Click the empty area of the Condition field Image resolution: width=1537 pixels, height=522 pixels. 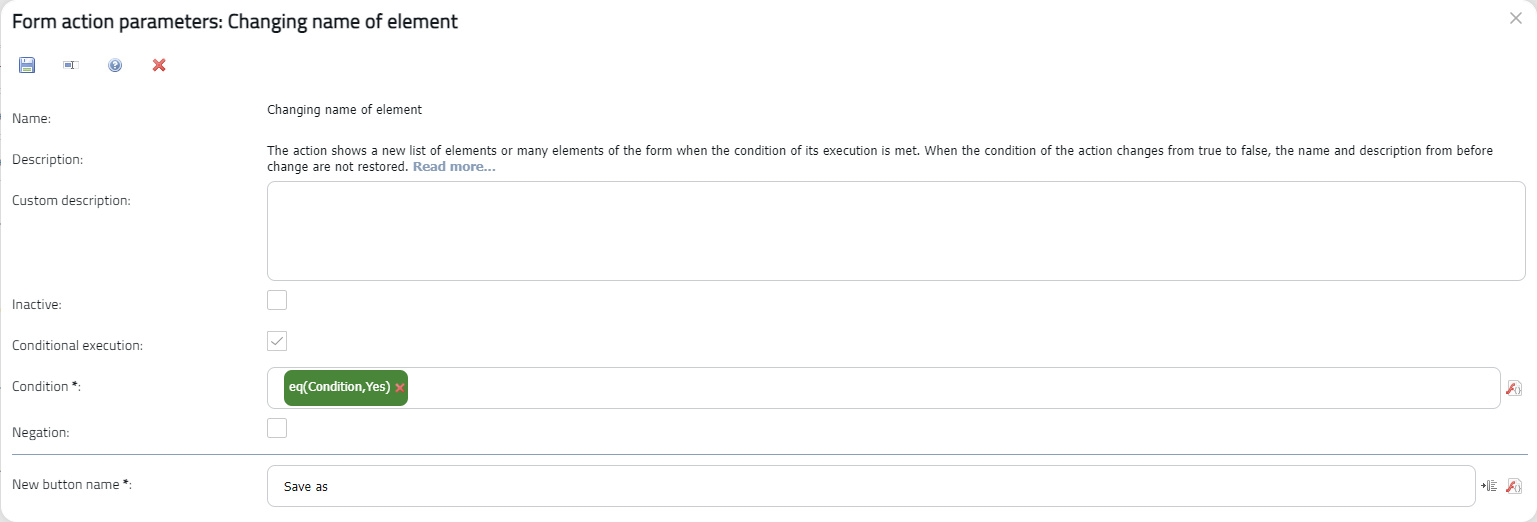(950, 388)
